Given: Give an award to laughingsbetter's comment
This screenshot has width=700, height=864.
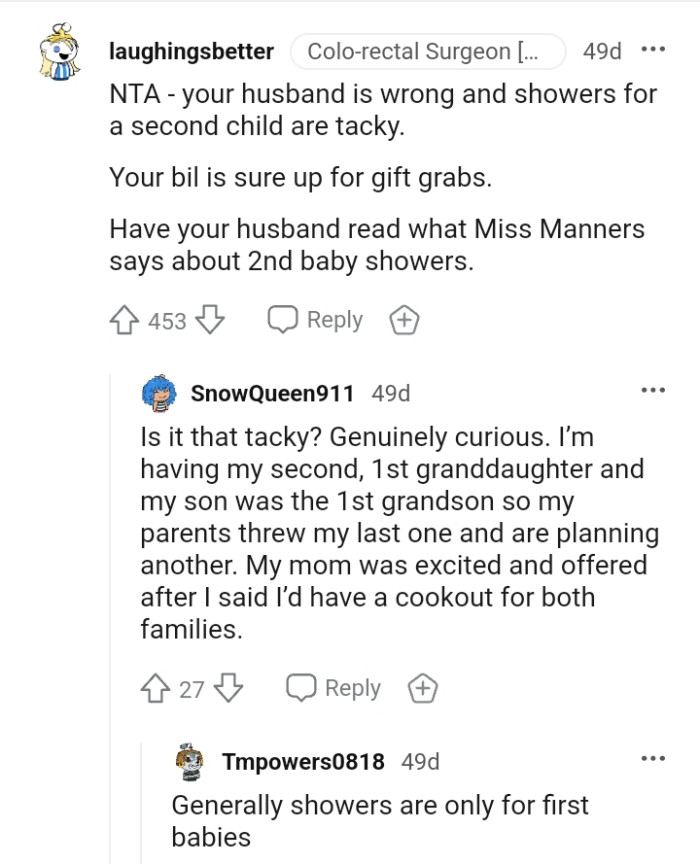Looking at the screenshot, I should [405, 320].
